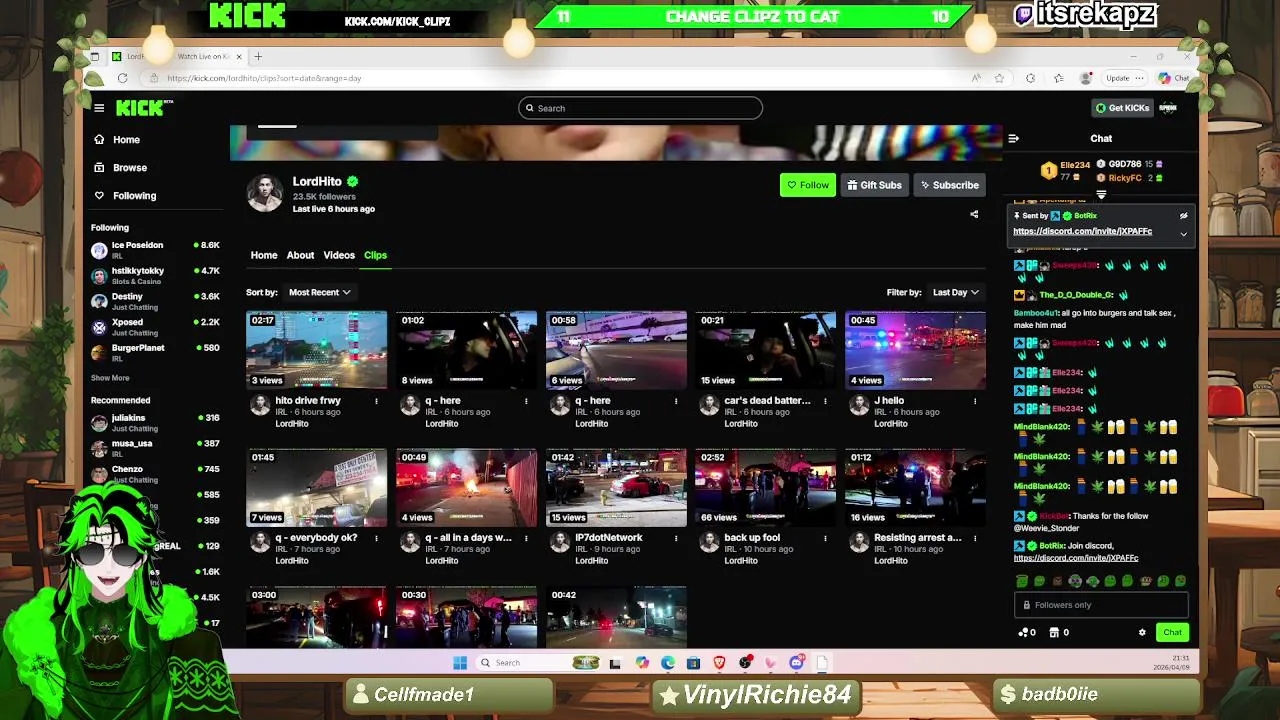Add page to favorites with star icon
This screenshot has width=1280, height=720.
[998, 78]
